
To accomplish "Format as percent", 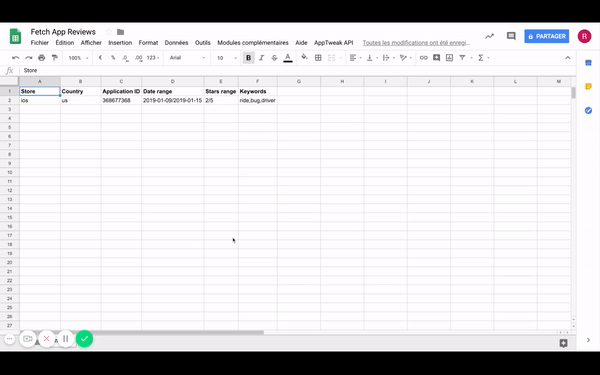I will point(113,58).
